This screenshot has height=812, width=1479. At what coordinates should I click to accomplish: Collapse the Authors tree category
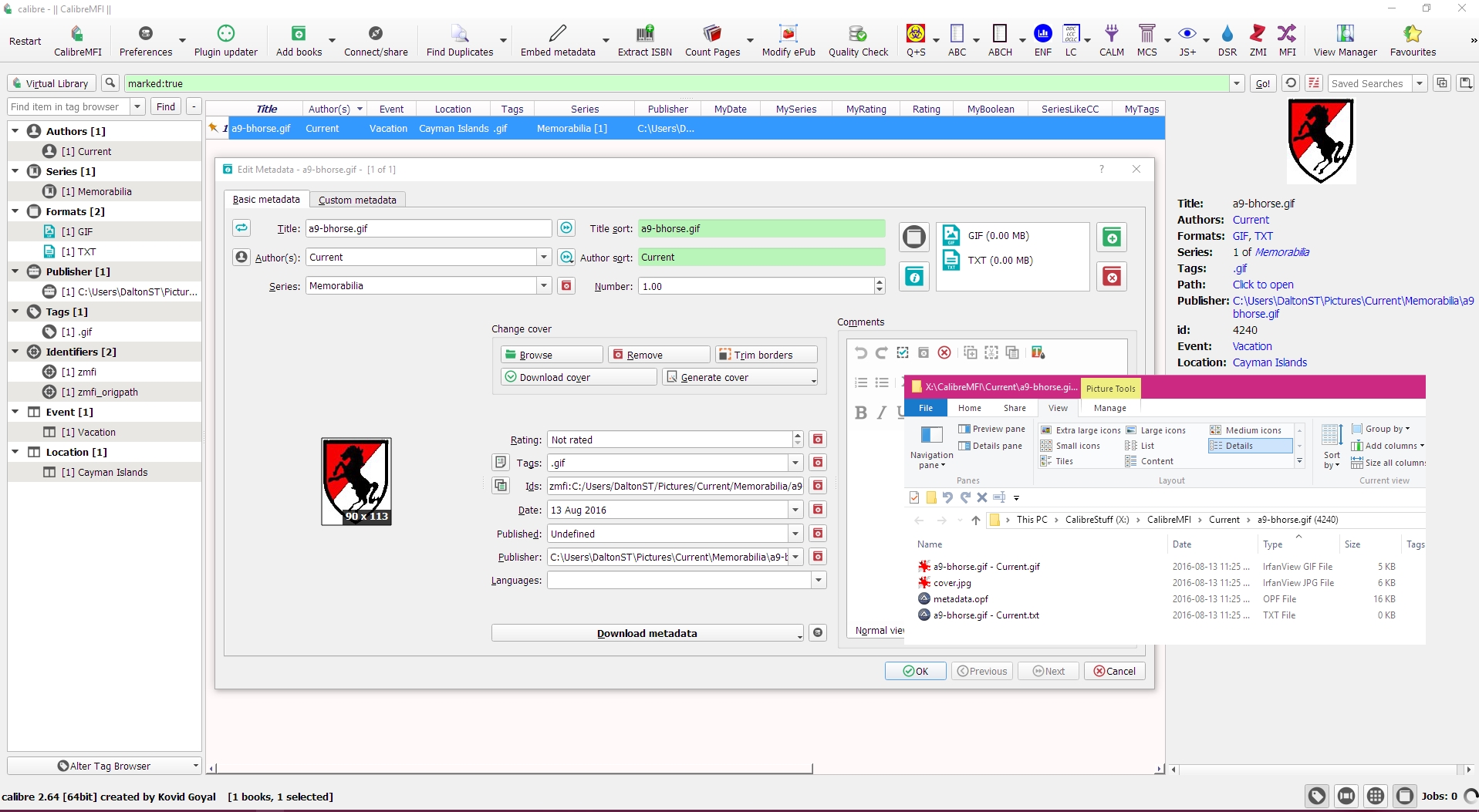pyautogui.click(x=15, y=131)
